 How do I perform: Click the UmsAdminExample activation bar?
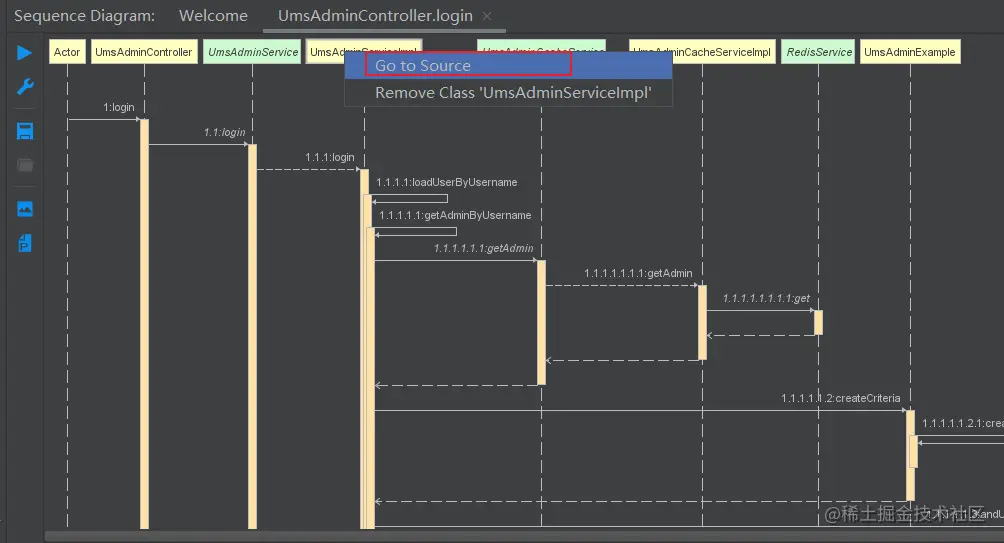click(x=910, y=456)
